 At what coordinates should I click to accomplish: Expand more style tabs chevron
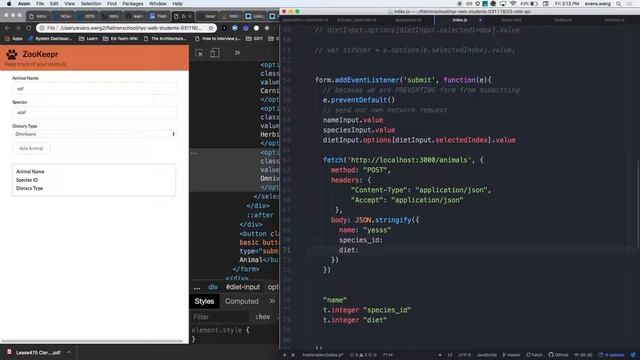tap(272, 301)
